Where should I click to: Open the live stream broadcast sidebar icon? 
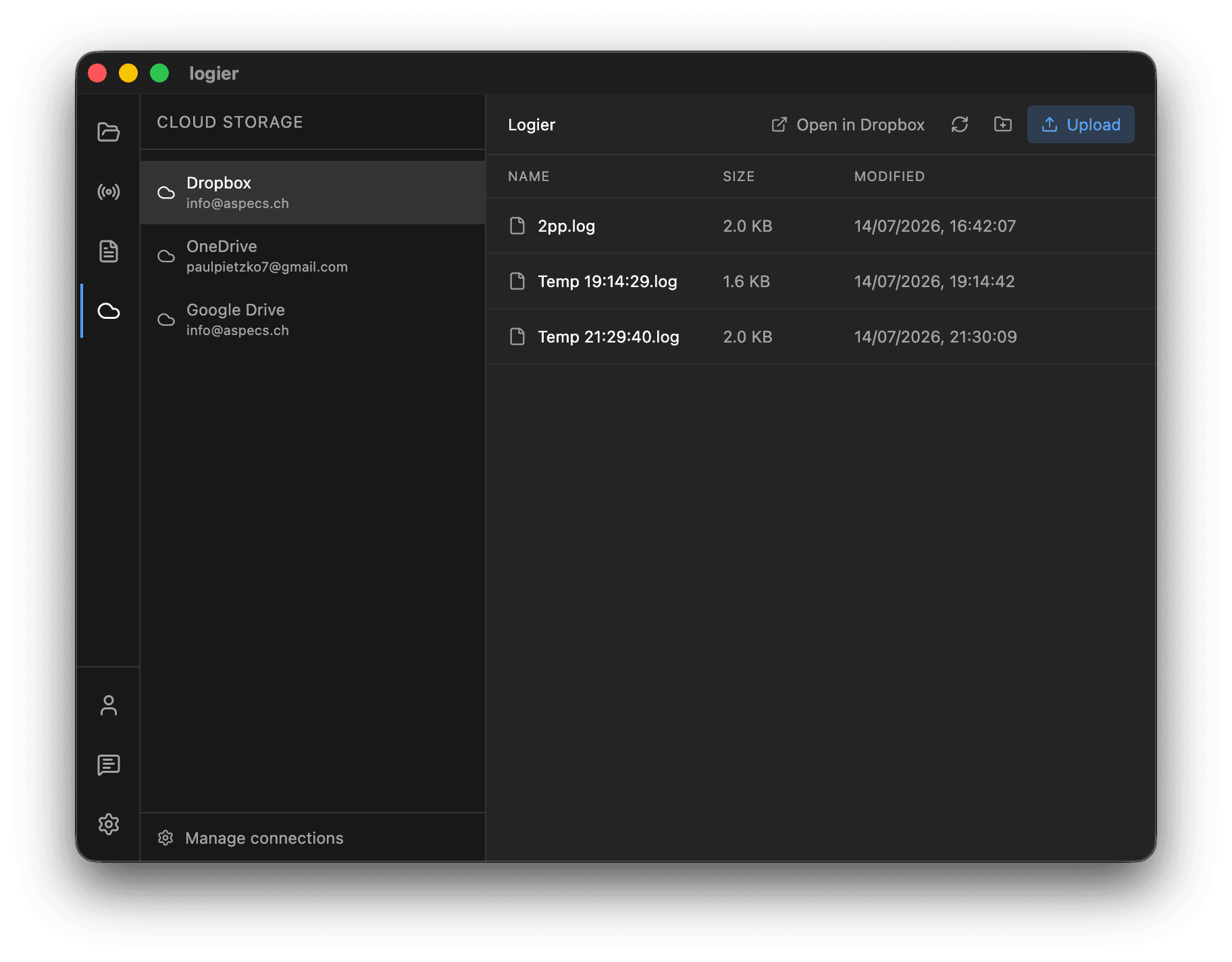pyautogui.click(x=108, y=192)
